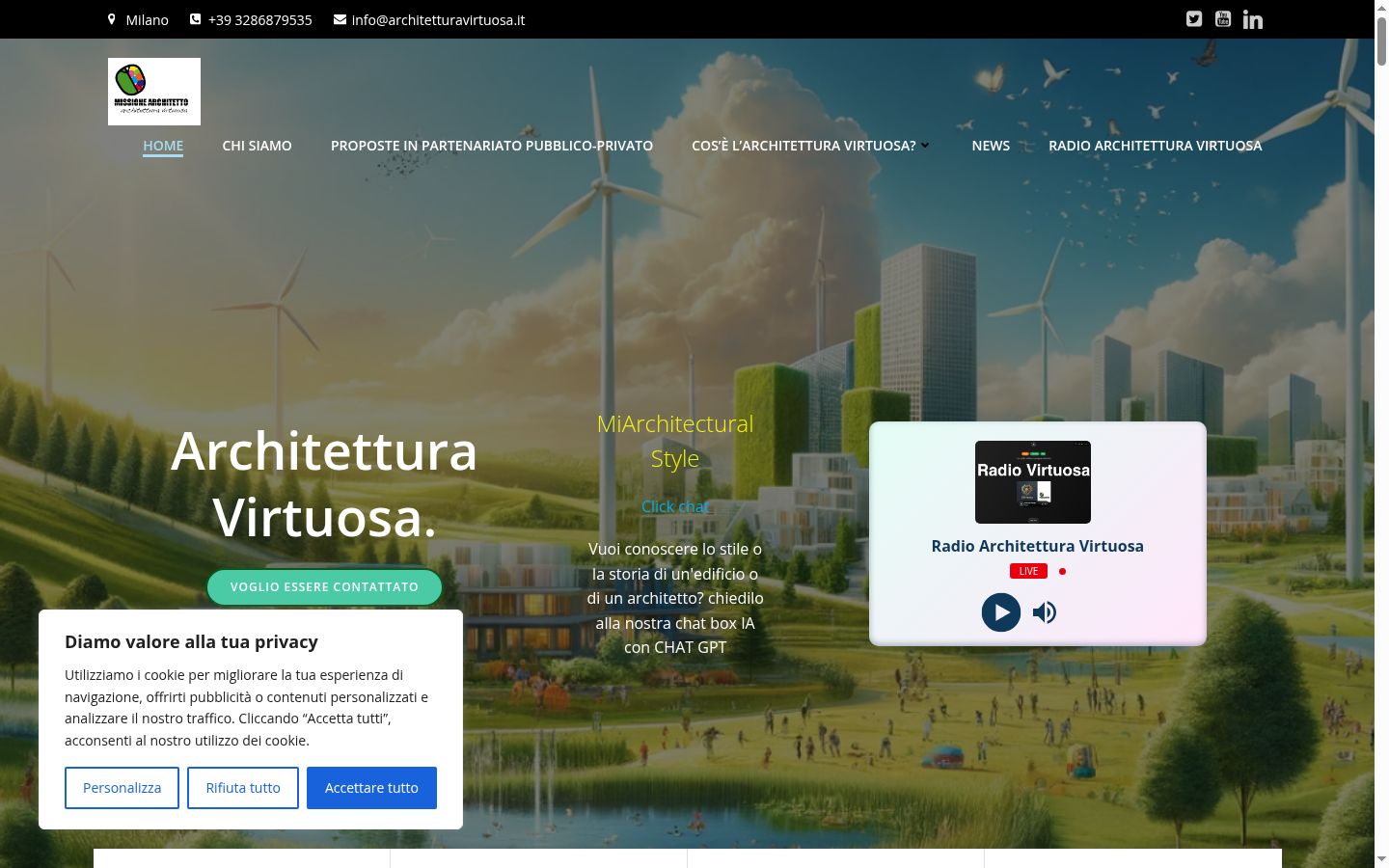Open the LinkedIn social icon
The width and height of the screenshot is (1389, 868).
(x=1253, y=19)
